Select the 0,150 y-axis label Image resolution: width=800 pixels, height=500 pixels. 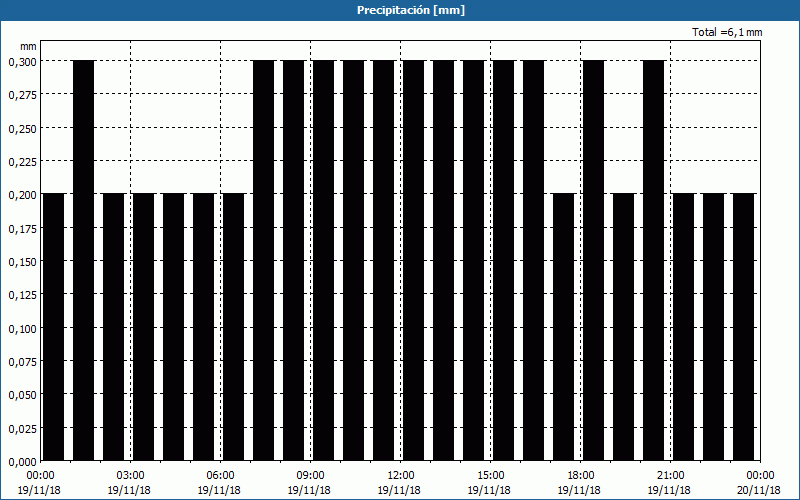pos(22,262)
